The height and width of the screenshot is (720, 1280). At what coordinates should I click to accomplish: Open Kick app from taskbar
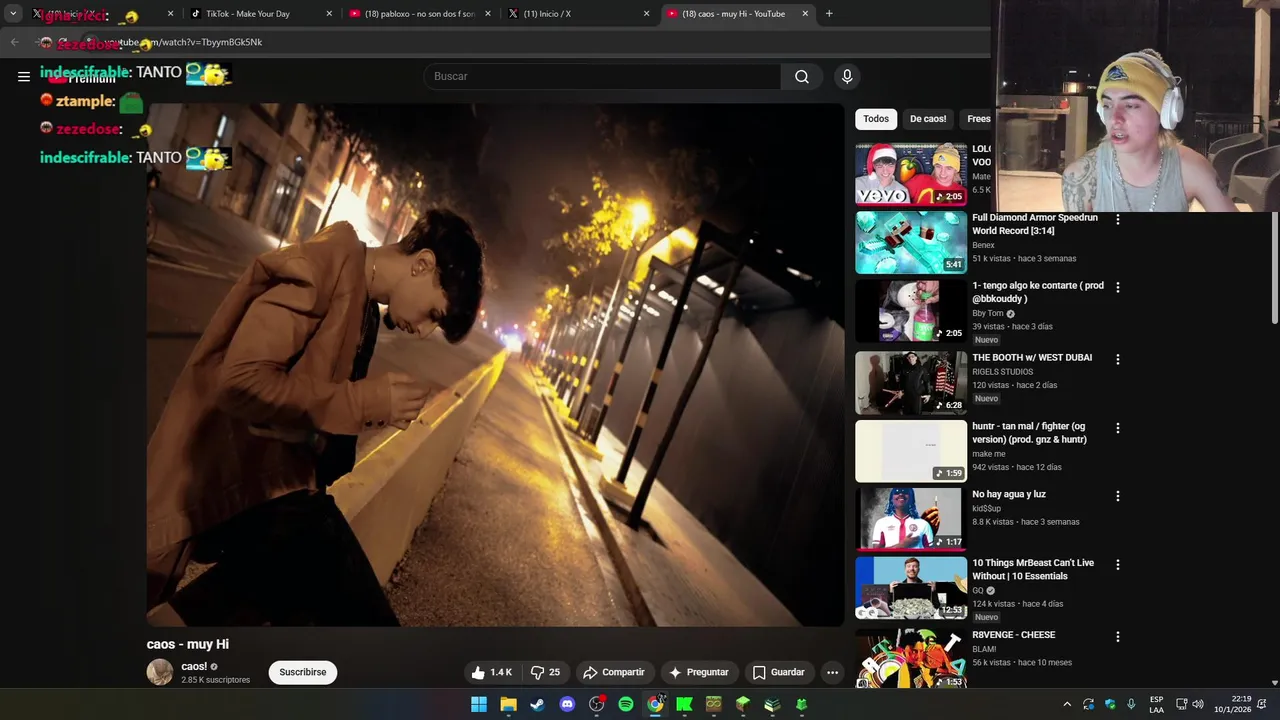(x=684, y=704)
